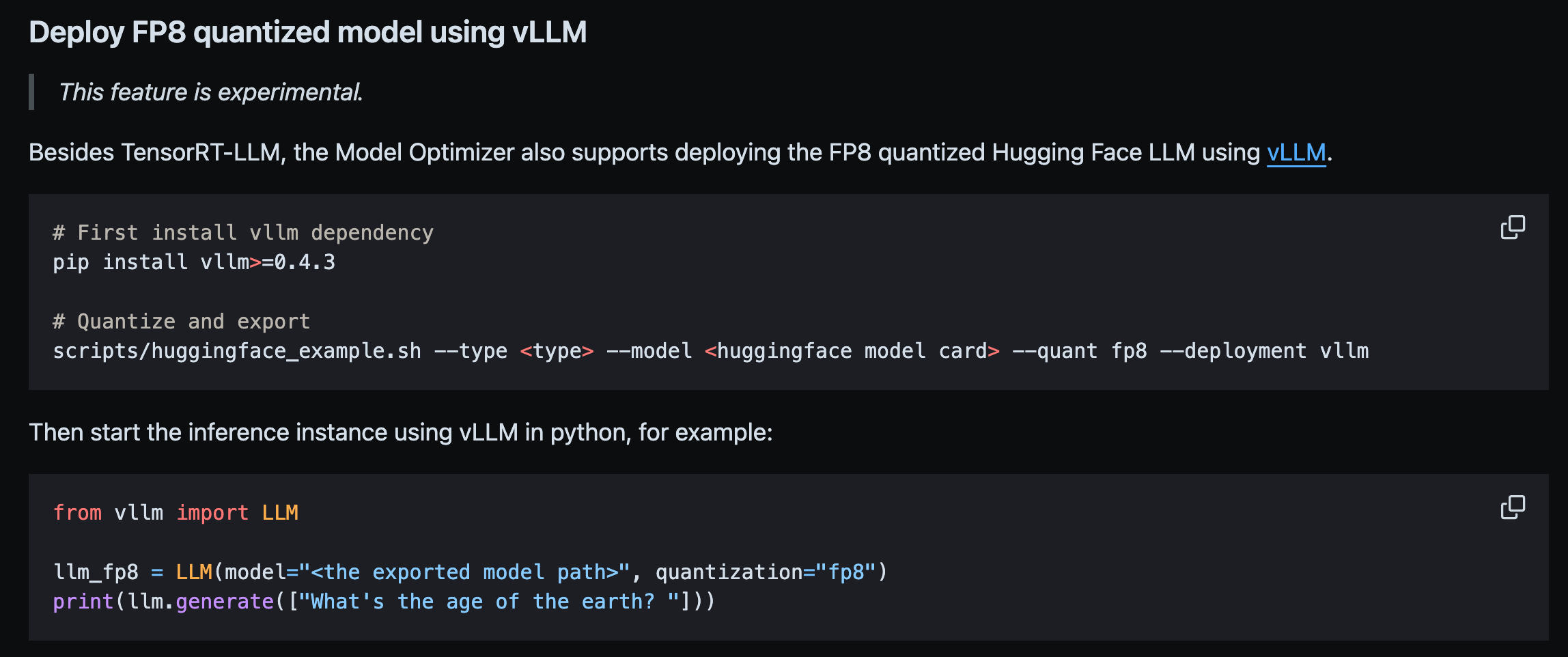The width and height of the screenshot is (1568, 657).
Task: Select the --type <type> argument text
Action: [x=512, y=350]
